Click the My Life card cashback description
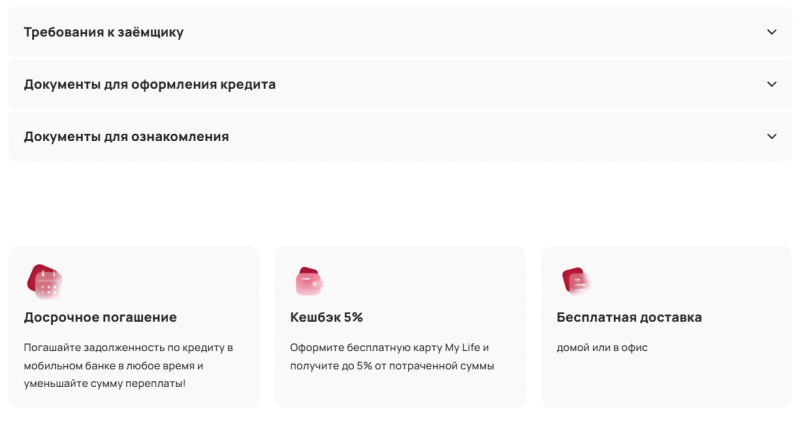 (392, 356)
